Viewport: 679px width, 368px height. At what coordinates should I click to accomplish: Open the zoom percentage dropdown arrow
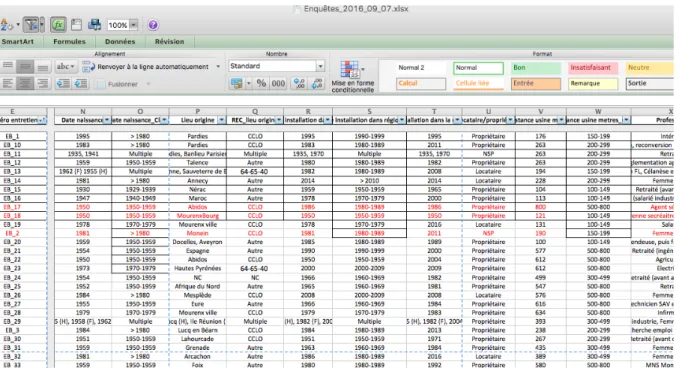click(134, 25)
